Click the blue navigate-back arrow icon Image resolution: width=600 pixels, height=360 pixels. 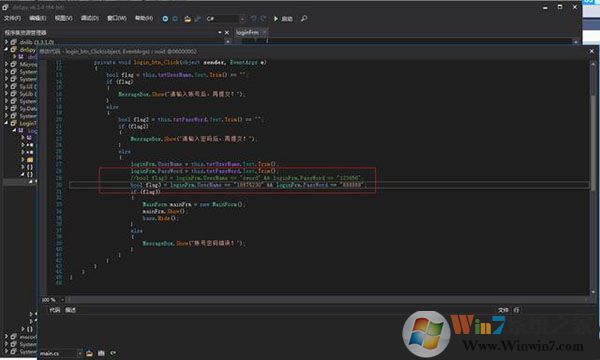click(165, 18)
